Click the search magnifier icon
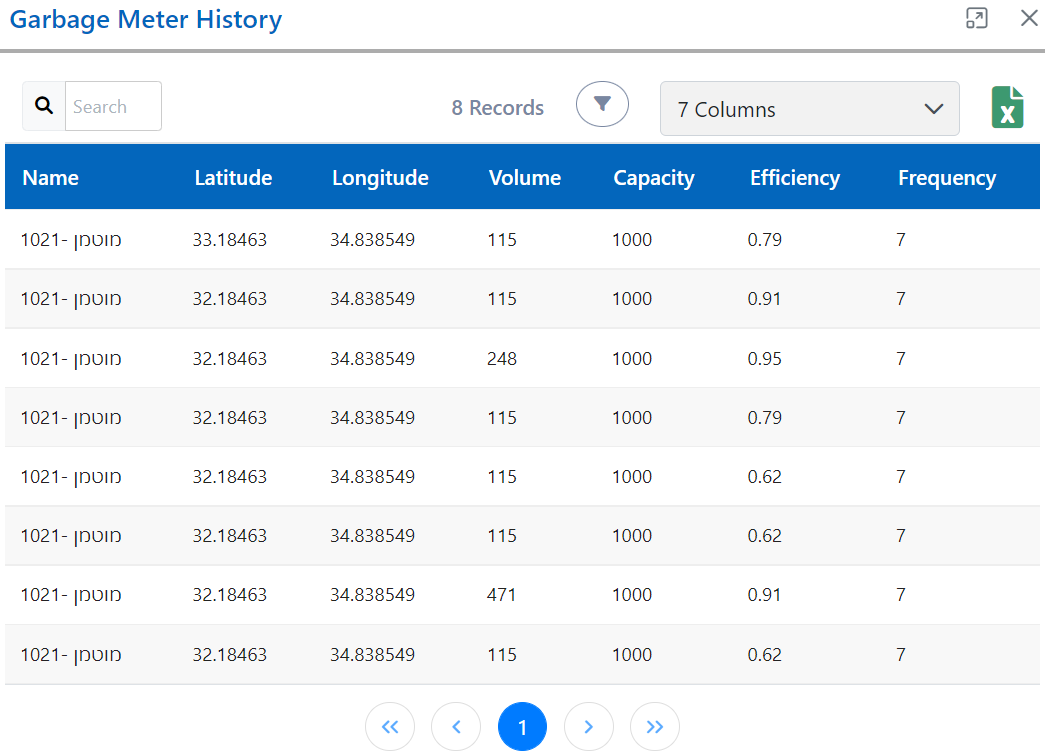 pyautogui.click(x=43, y=105)
